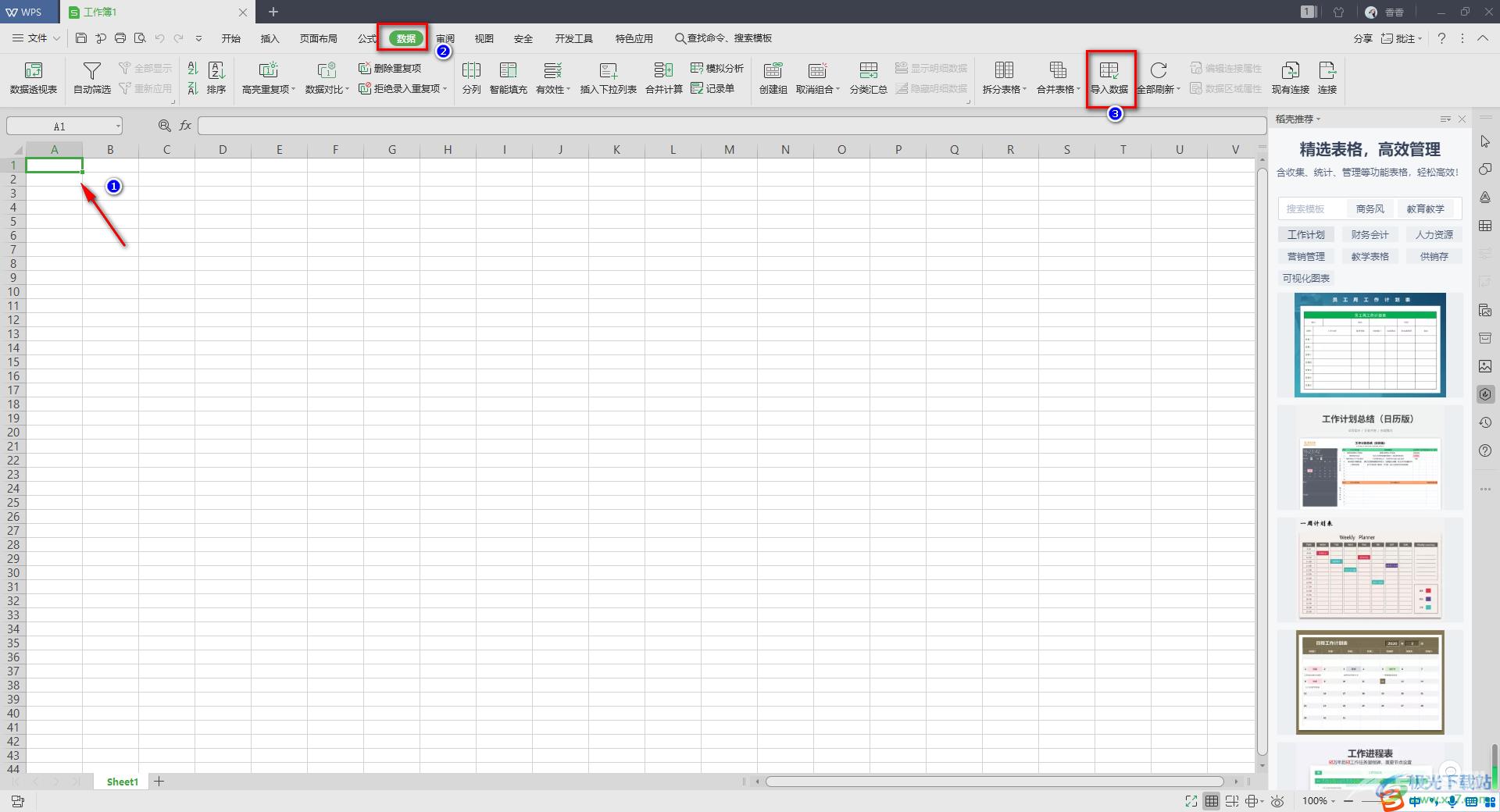1500x812 pixels.
Task: Open 合并计算 consolidate tool
Action: point(663,78)
